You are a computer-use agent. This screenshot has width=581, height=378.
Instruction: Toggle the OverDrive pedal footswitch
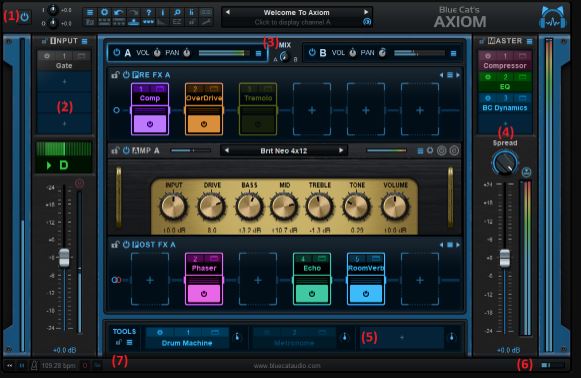click(x=204, y=124)
